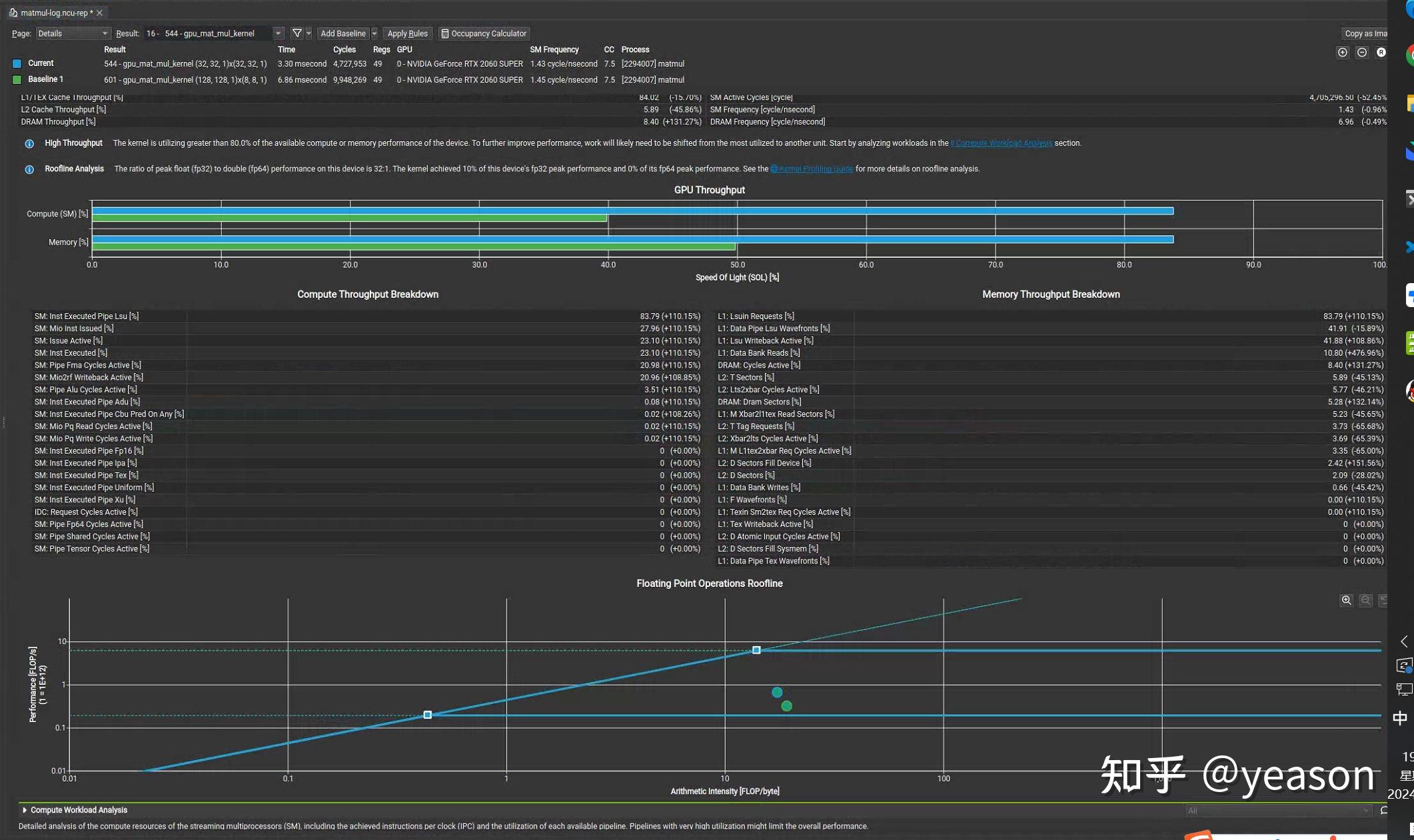Click the Windows update tray icon
This screenshot has height=840, width=1414.
click(1403, 666)
